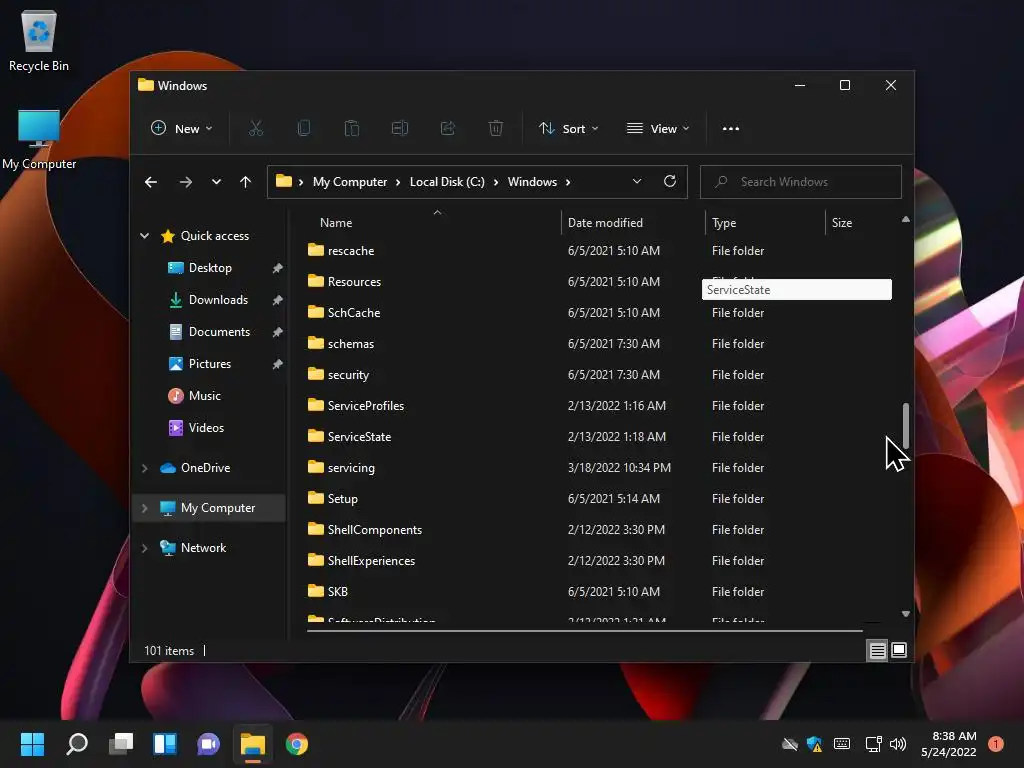Image resolution: width=1024 pixels, height=768 pixels.
Task: Open volume control in system tray
Action: [x=898, y=744]
